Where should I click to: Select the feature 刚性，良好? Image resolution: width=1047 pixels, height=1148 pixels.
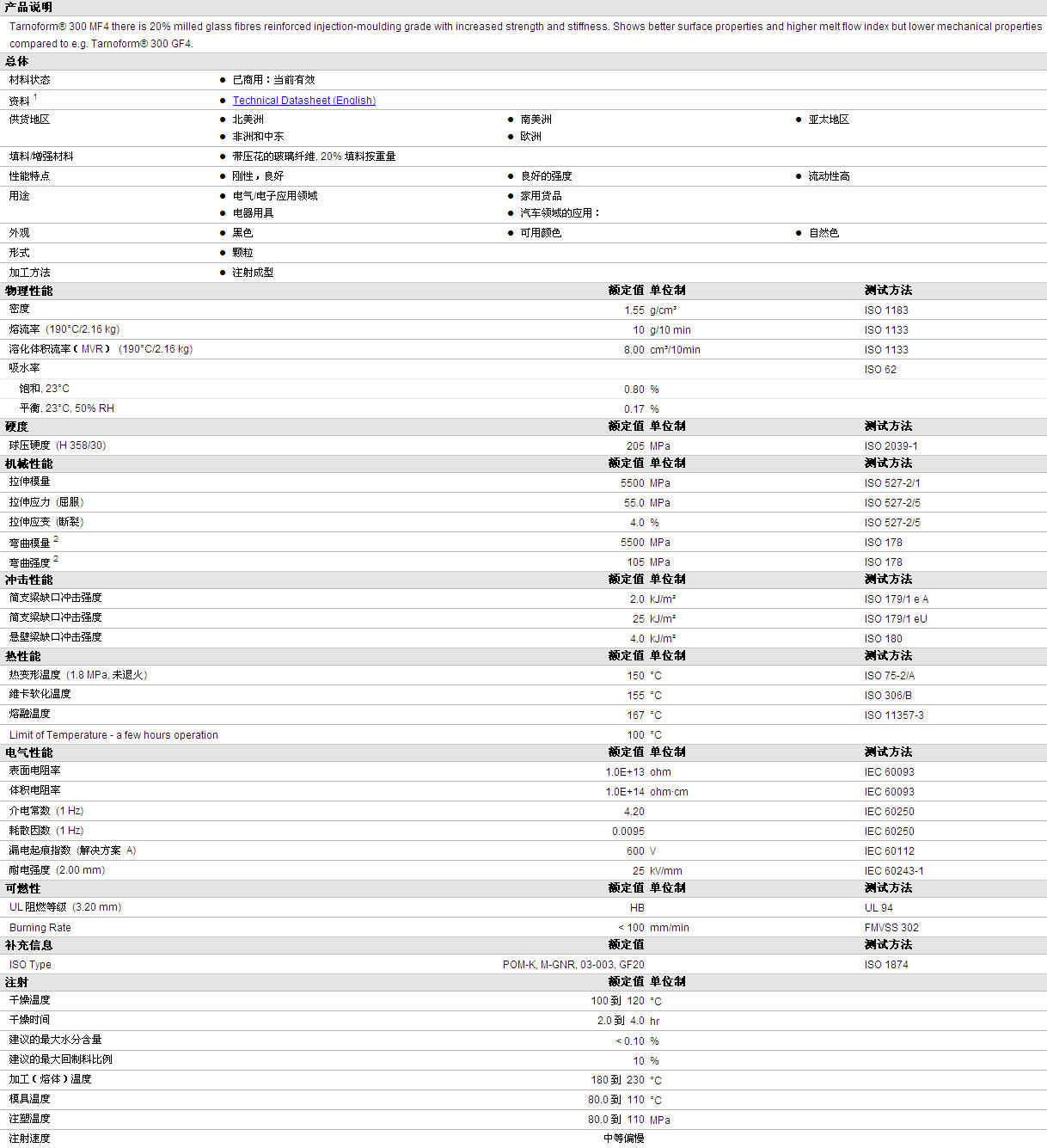click(258, 176)
